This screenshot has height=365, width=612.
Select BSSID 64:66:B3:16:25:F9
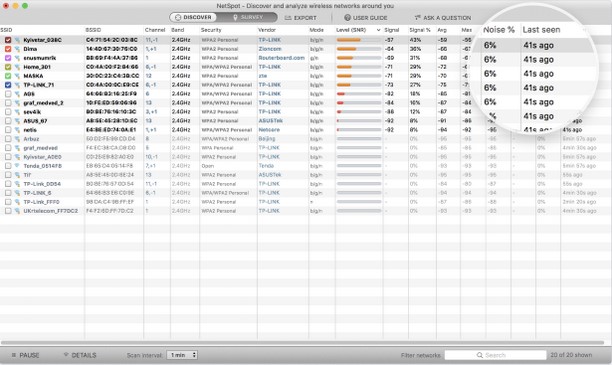pos(111,94)
